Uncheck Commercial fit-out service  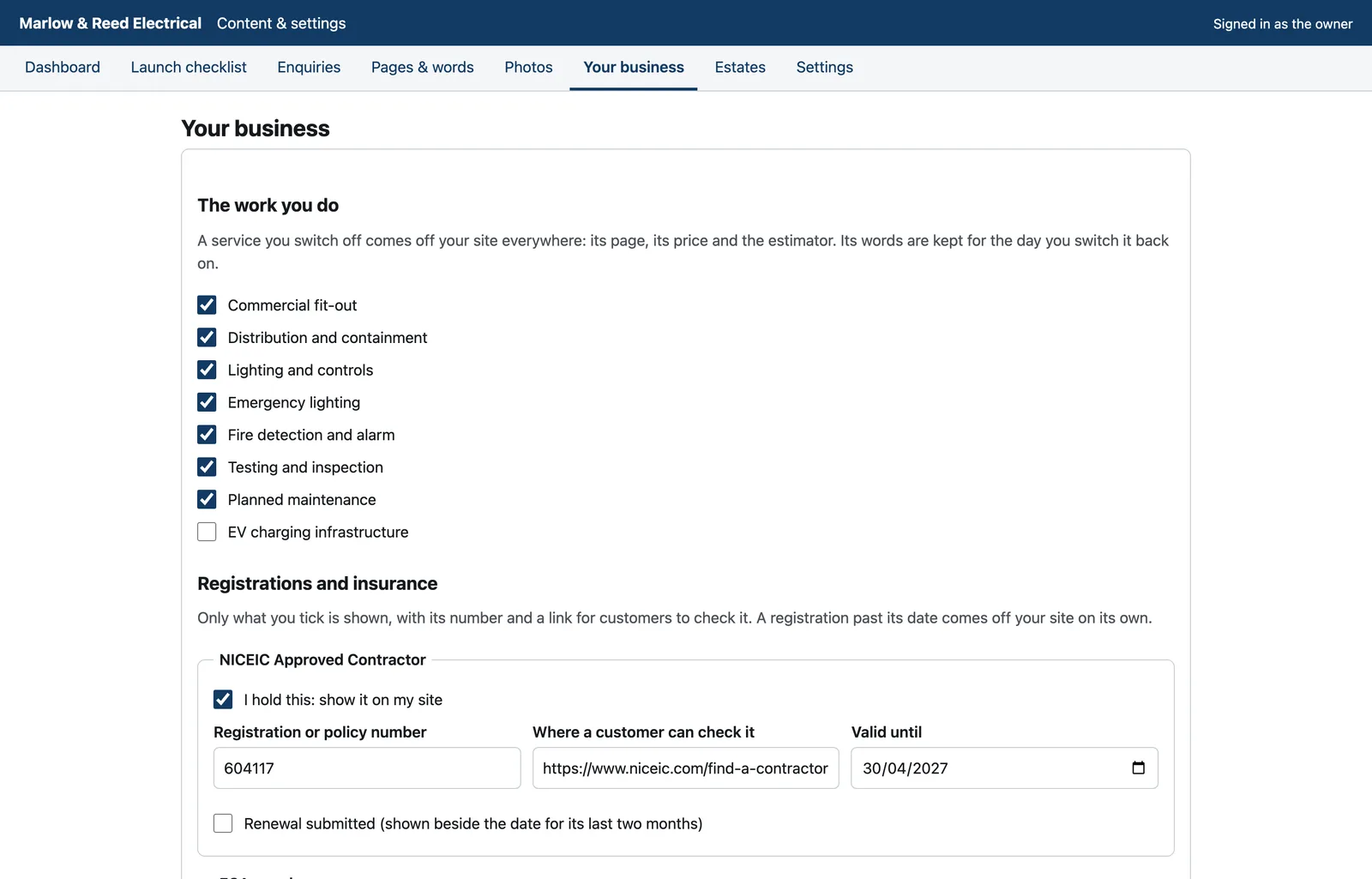click(207, 305)
